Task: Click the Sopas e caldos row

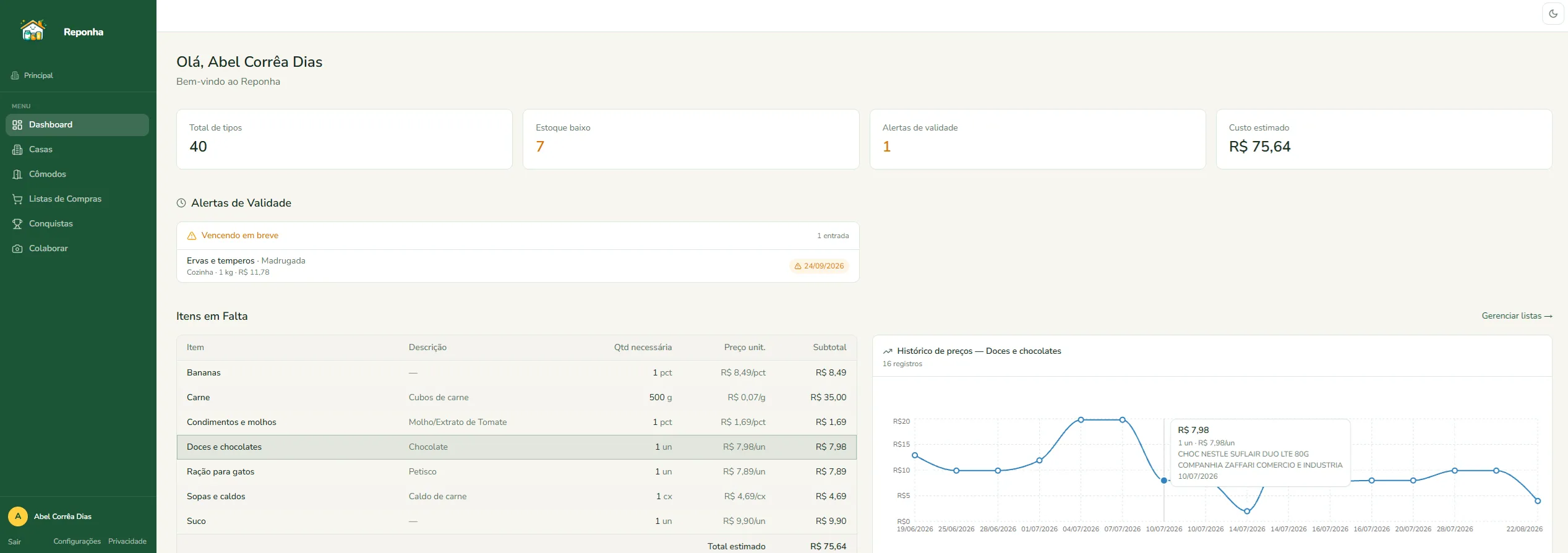Action: tap(516, 497)
